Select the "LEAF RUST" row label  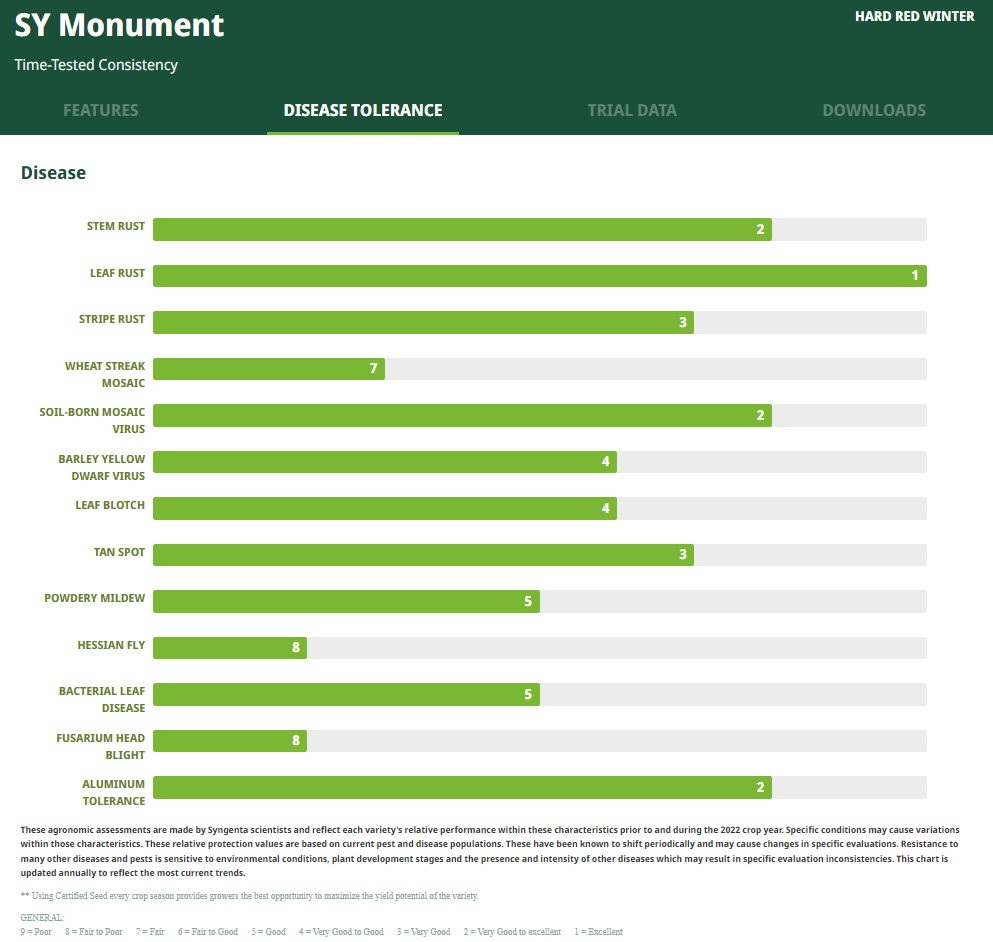117,273
